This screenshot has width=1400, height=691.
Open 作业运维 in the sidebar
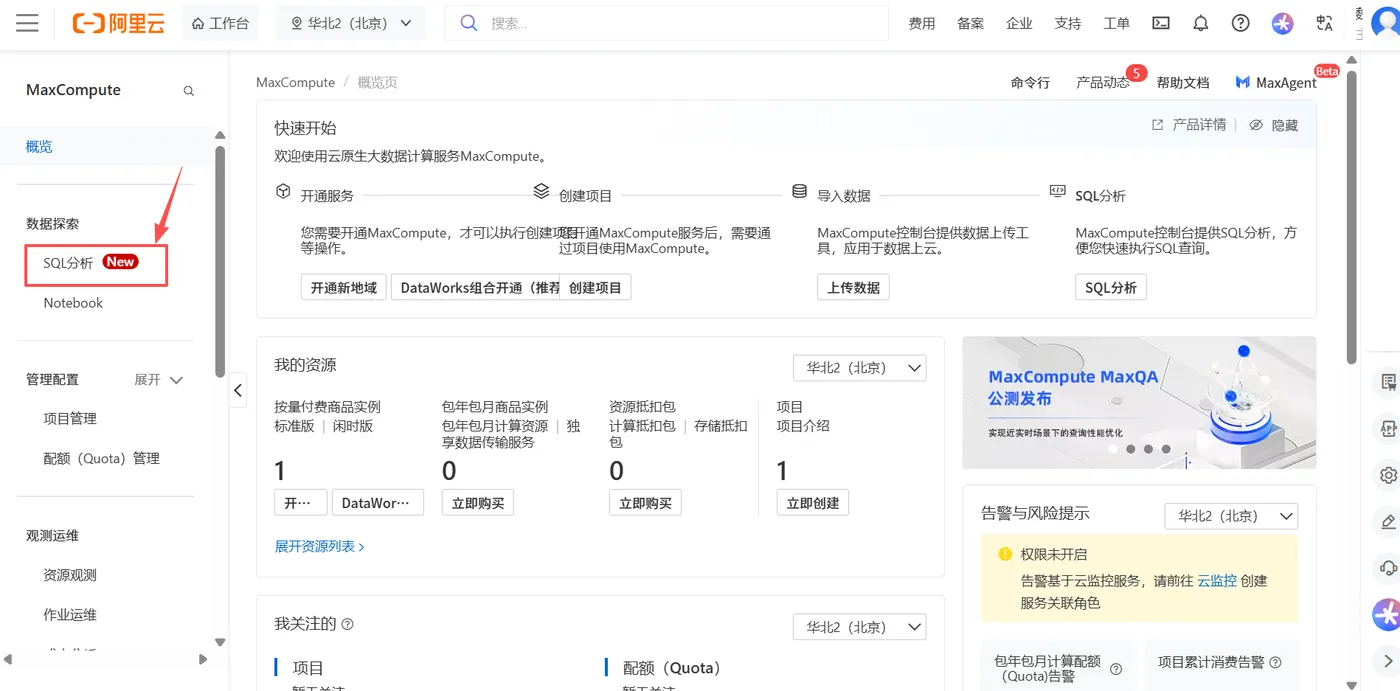click(70, 615)
